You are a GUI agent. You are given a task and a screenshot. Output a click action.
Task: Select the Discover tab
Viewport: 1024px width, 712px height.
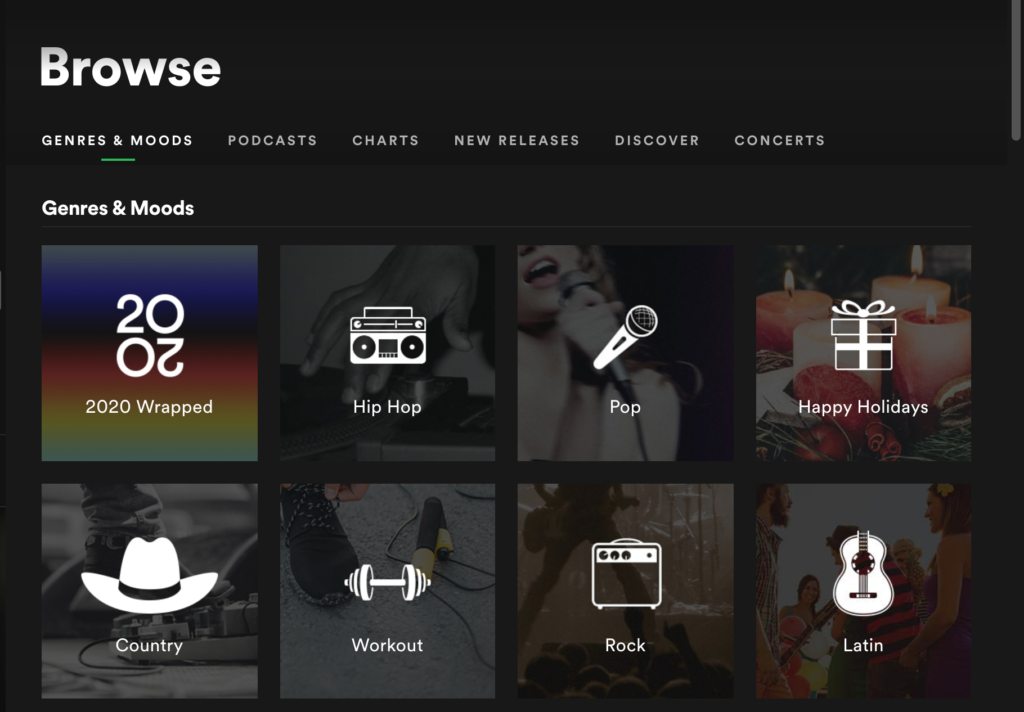(657, 140)
